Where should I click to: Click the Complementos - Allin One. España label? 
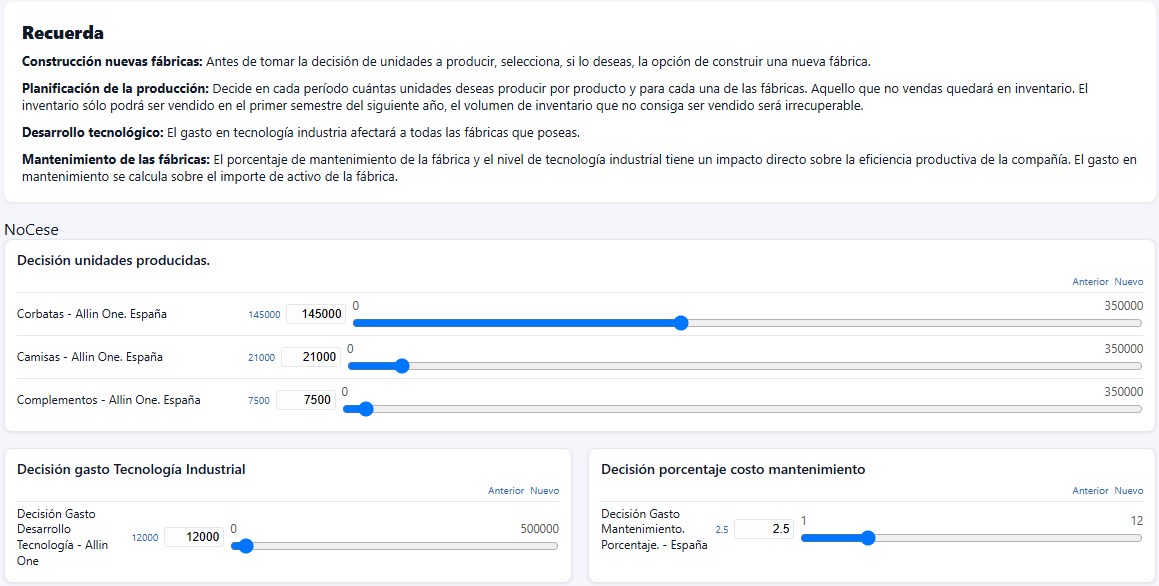pos(109,400)
